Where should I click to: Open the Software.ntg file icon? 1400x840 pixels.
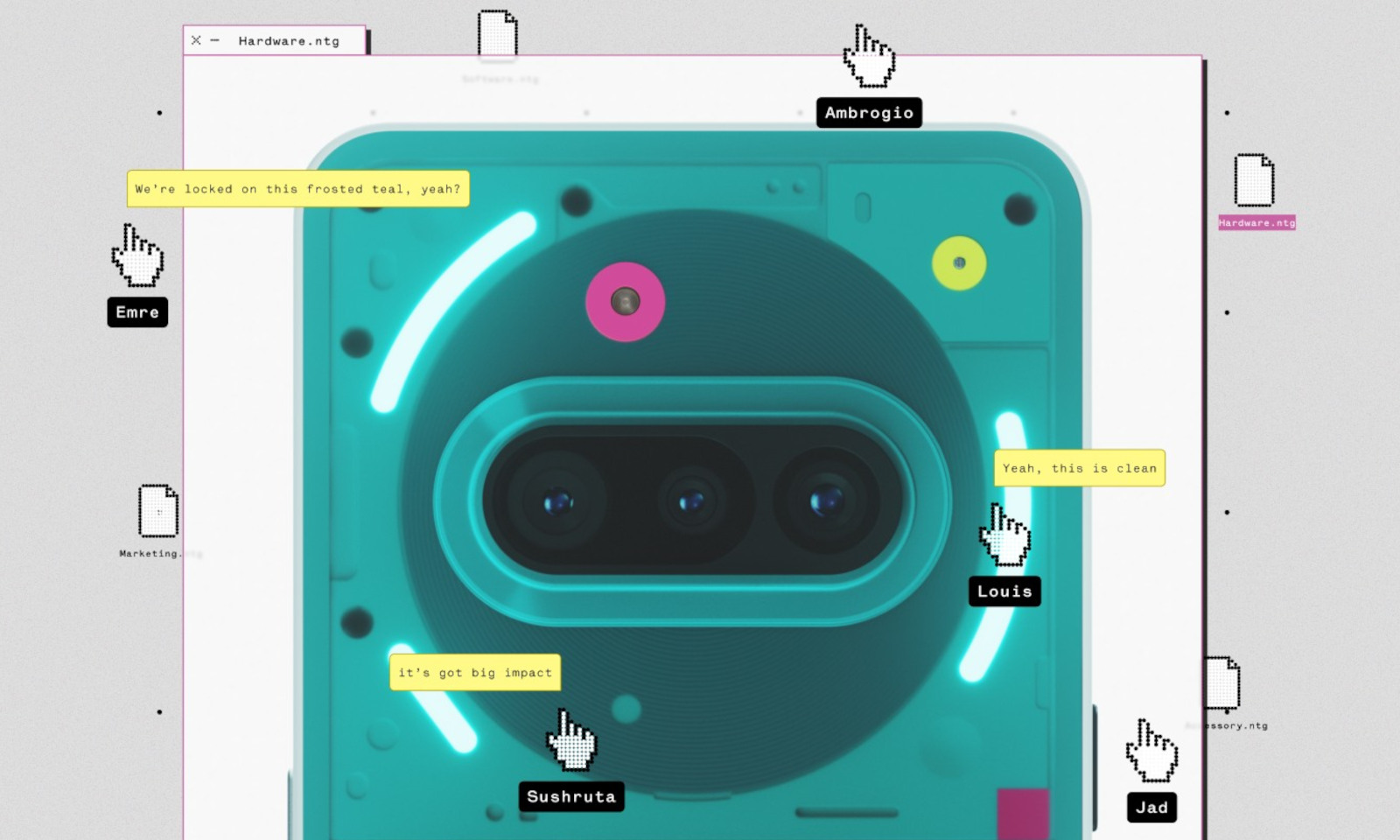point(497,35)
